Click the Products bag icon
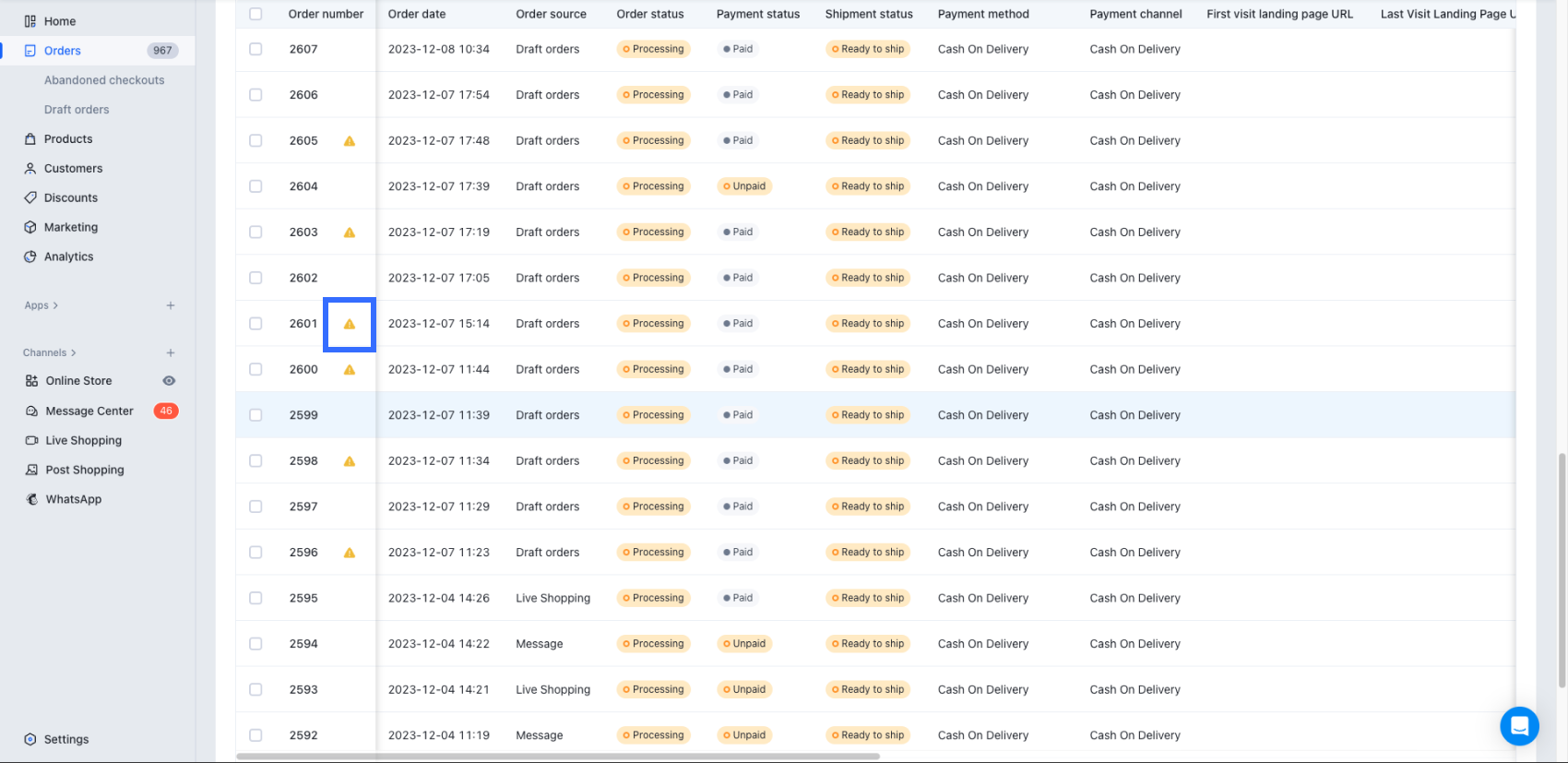Viewport: 1568px width, 763px height. click(30, 139)
